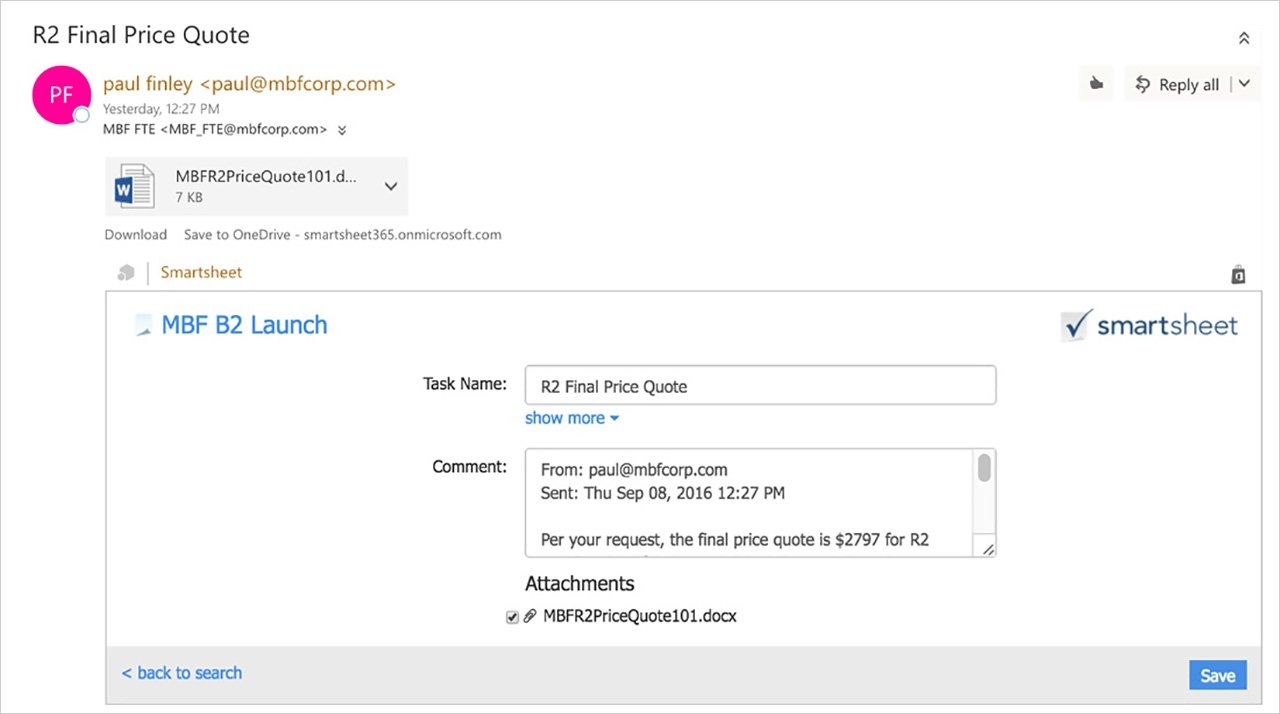Click the Download attachment link
This screenshot has width=1280, height=714.
(x=135, y=235)
